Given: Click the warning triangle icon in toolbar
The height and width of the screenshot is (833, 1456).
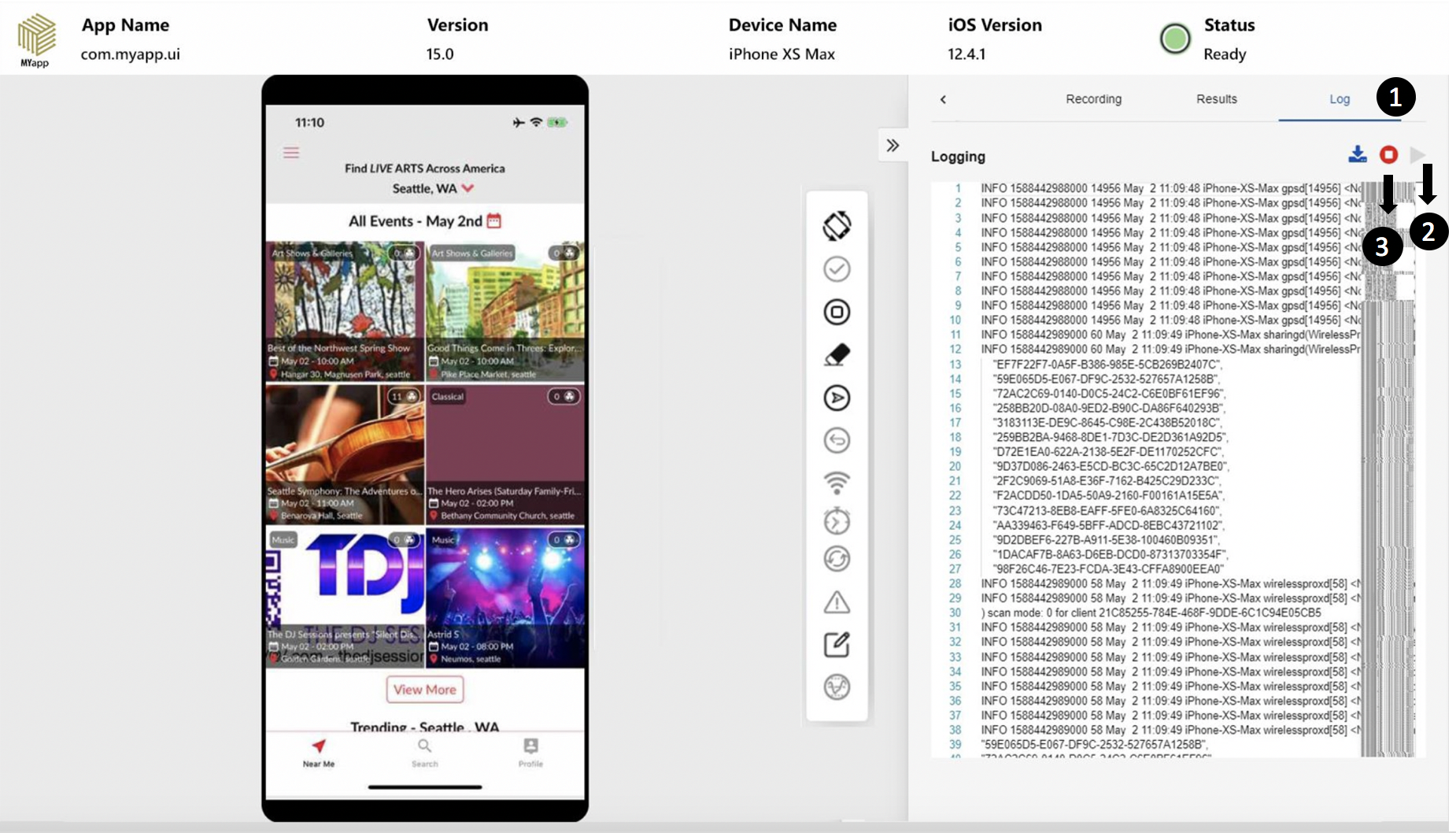Looking at the screenshot, I should pyautogui.click(x=837, y=602).
